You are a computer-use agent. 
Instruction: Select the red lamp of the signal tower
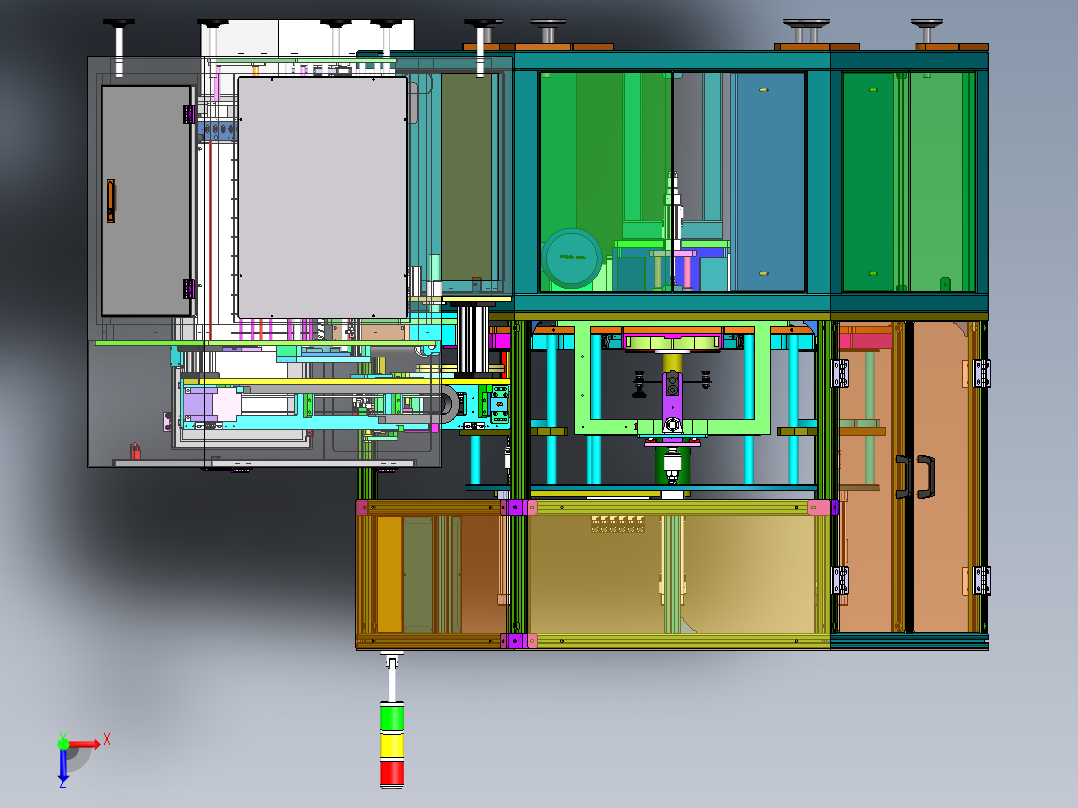(x=392, y=773)
